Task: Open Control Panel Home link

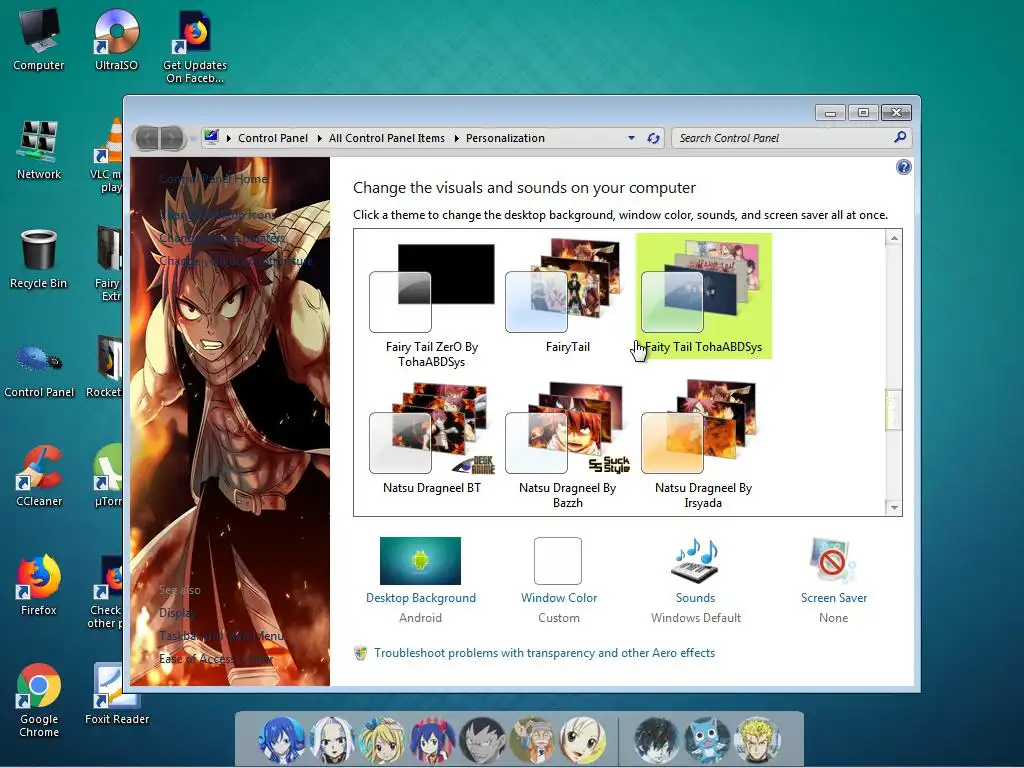Action: pos(214,178)
